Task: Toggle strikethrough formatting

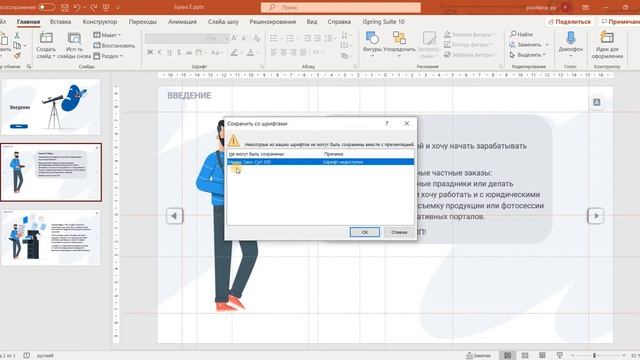Action: pyautogui.click(x=189, y=52)
